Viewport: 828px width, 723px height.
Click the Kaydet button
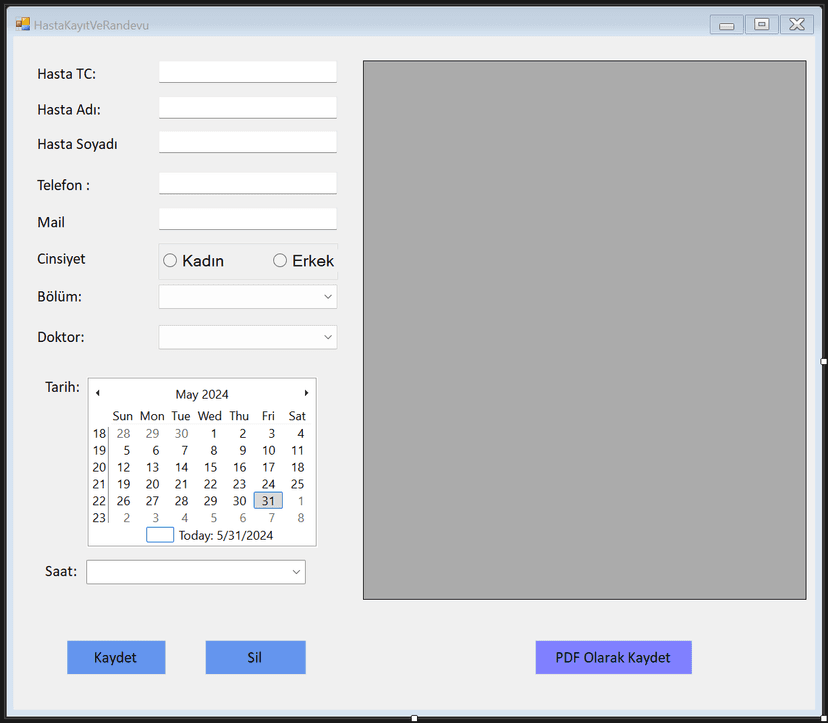[116, 658]
